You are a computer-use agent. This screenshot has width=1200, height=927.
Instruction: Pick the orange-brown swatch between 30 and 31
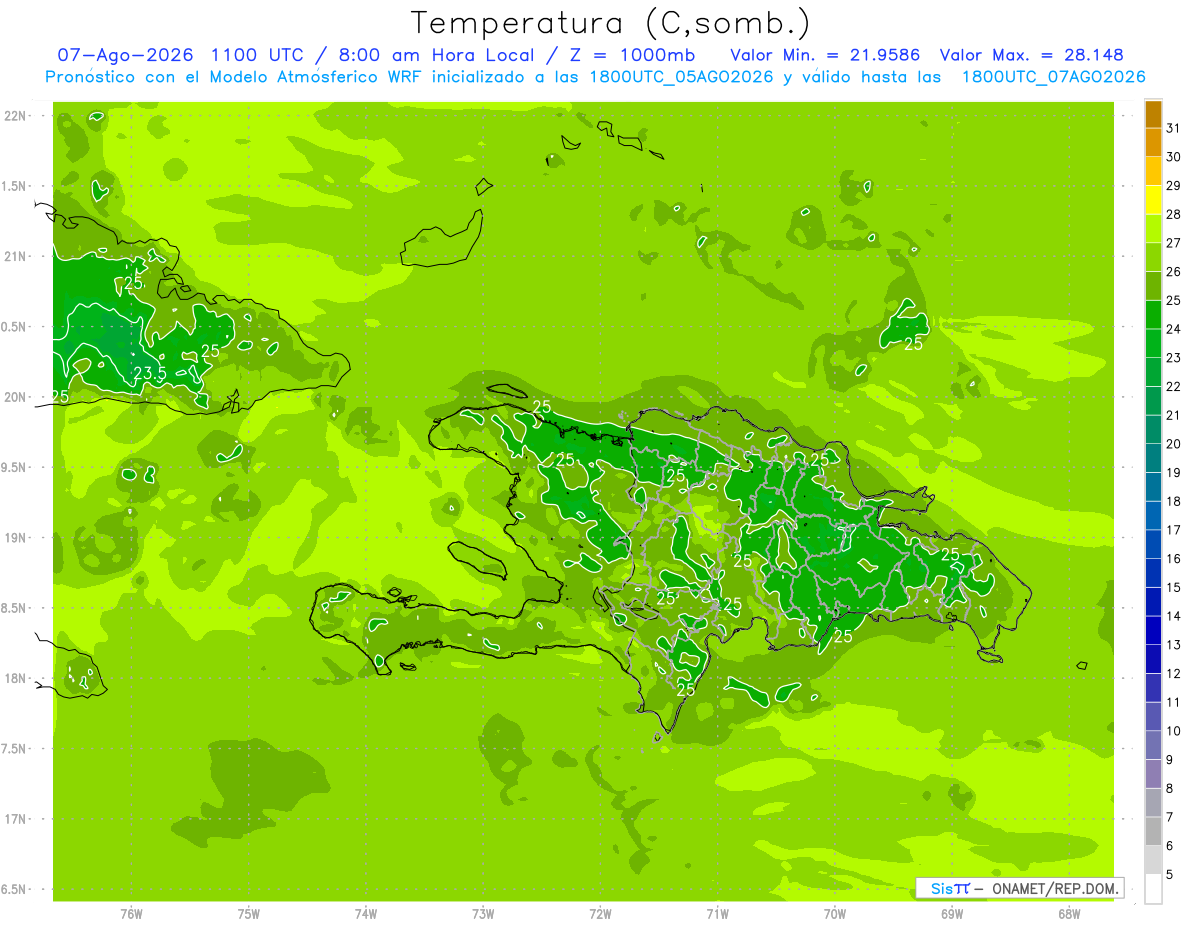tap(1153, 142)
